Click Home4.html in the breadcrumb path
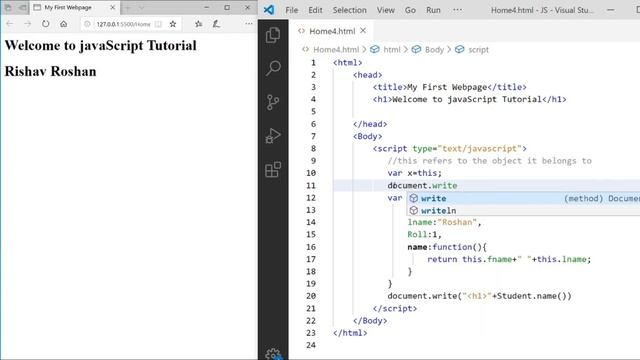640x360 pixels. click(336, 49)
